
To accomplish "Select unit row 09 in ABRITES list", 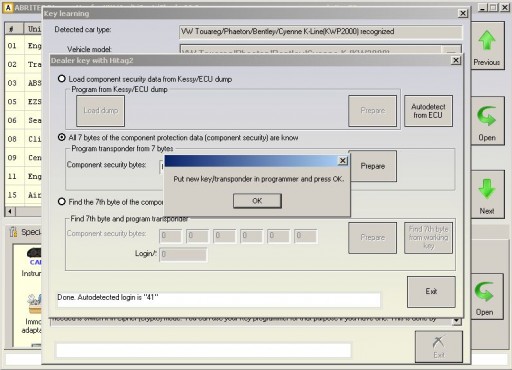I will click(23, 157).
